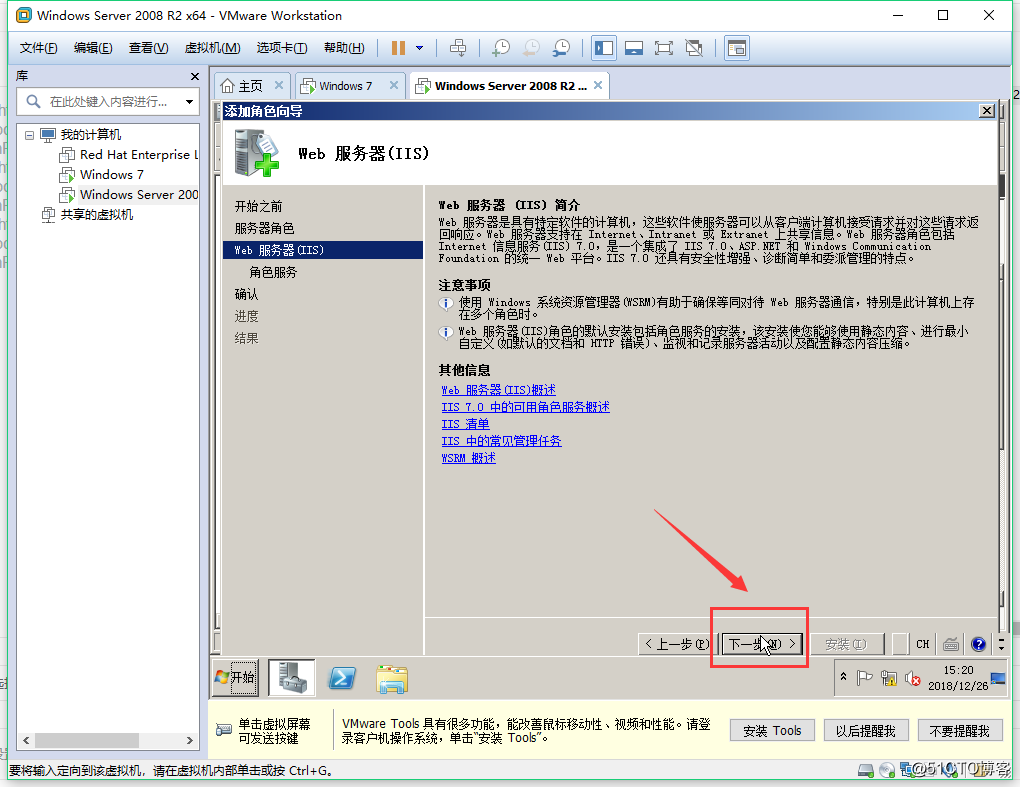Screen dimensions: 1020x787
Task: Open Server Manager icon in guest taskbar
Action: [x=292, y=678]
